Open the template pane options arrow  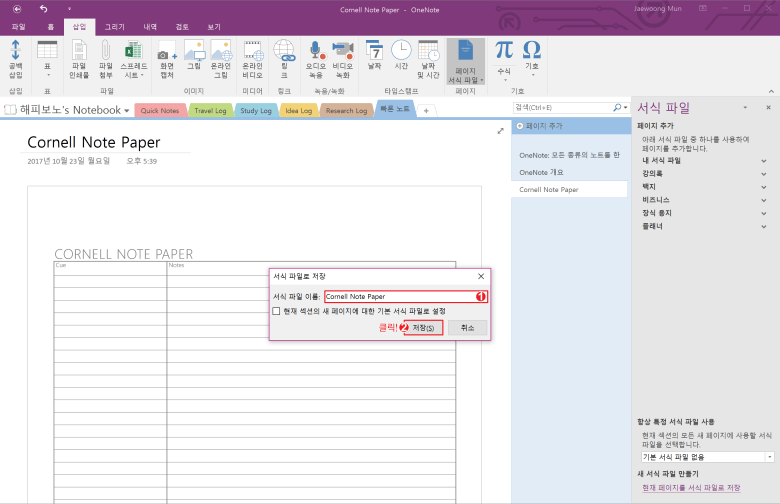(745, 107)
